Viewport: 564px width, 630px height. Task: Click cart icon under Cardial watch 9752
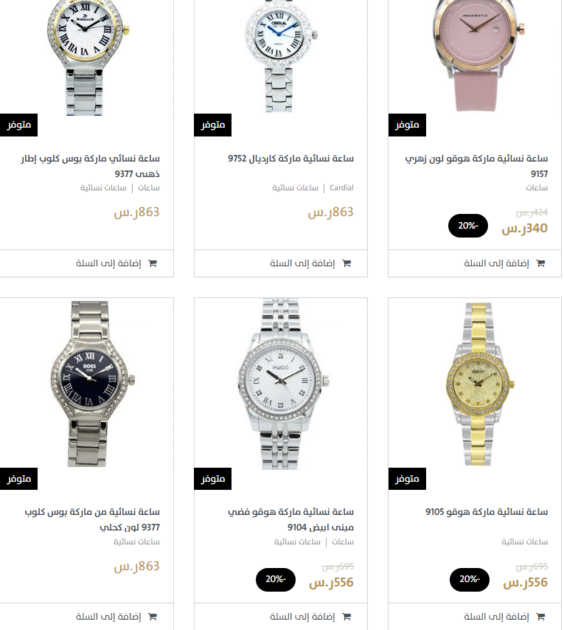point(346,263)
